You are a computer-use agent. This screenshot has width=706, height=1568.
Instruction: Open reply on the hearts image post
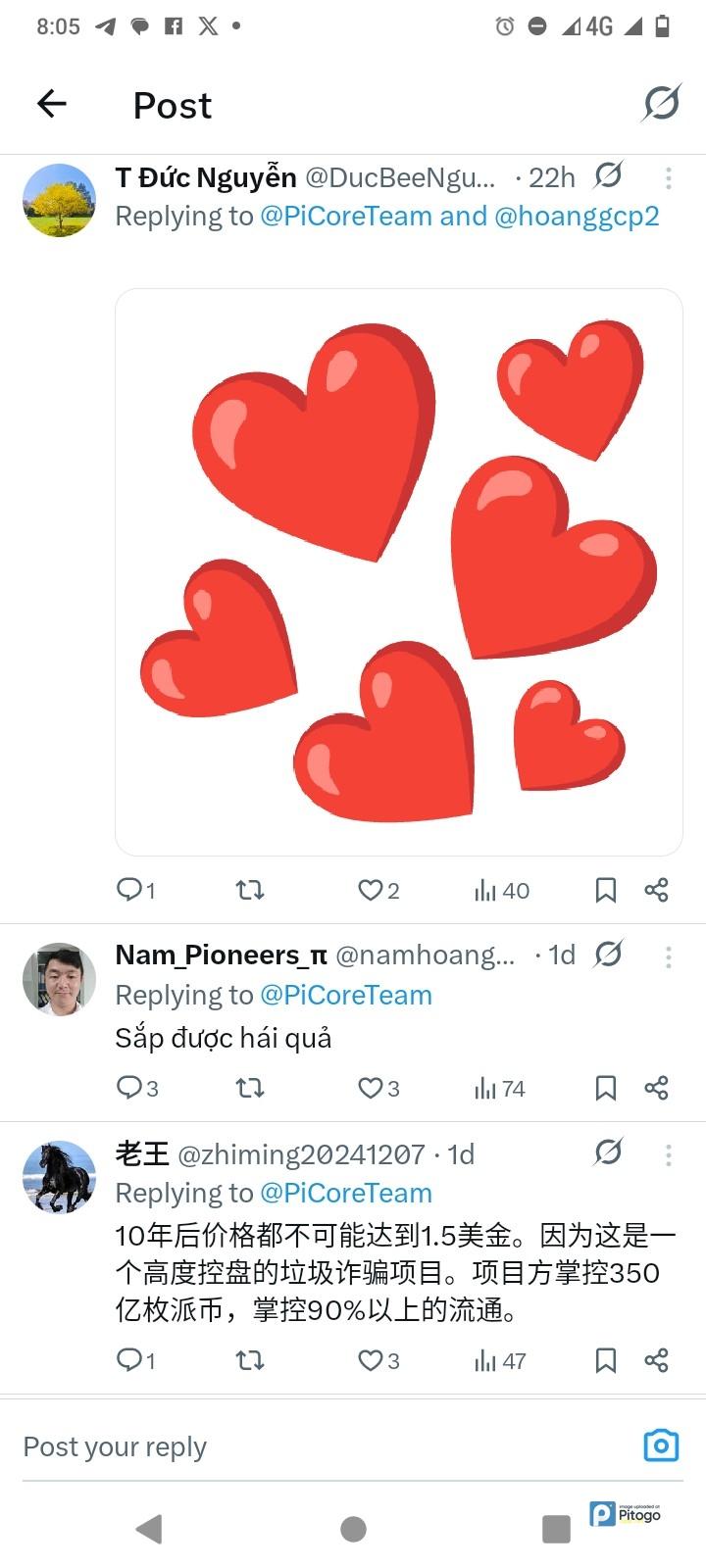point(130,890)
